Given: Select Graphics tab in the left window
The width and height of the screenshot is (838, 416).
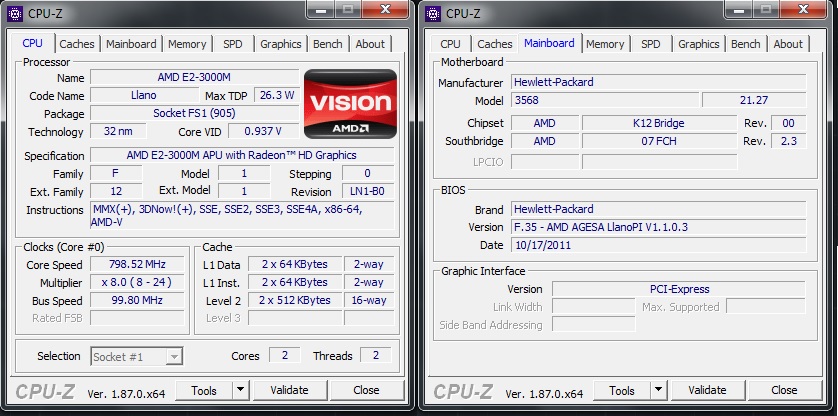Looking at the screenshot, I should tap(281, 44).
